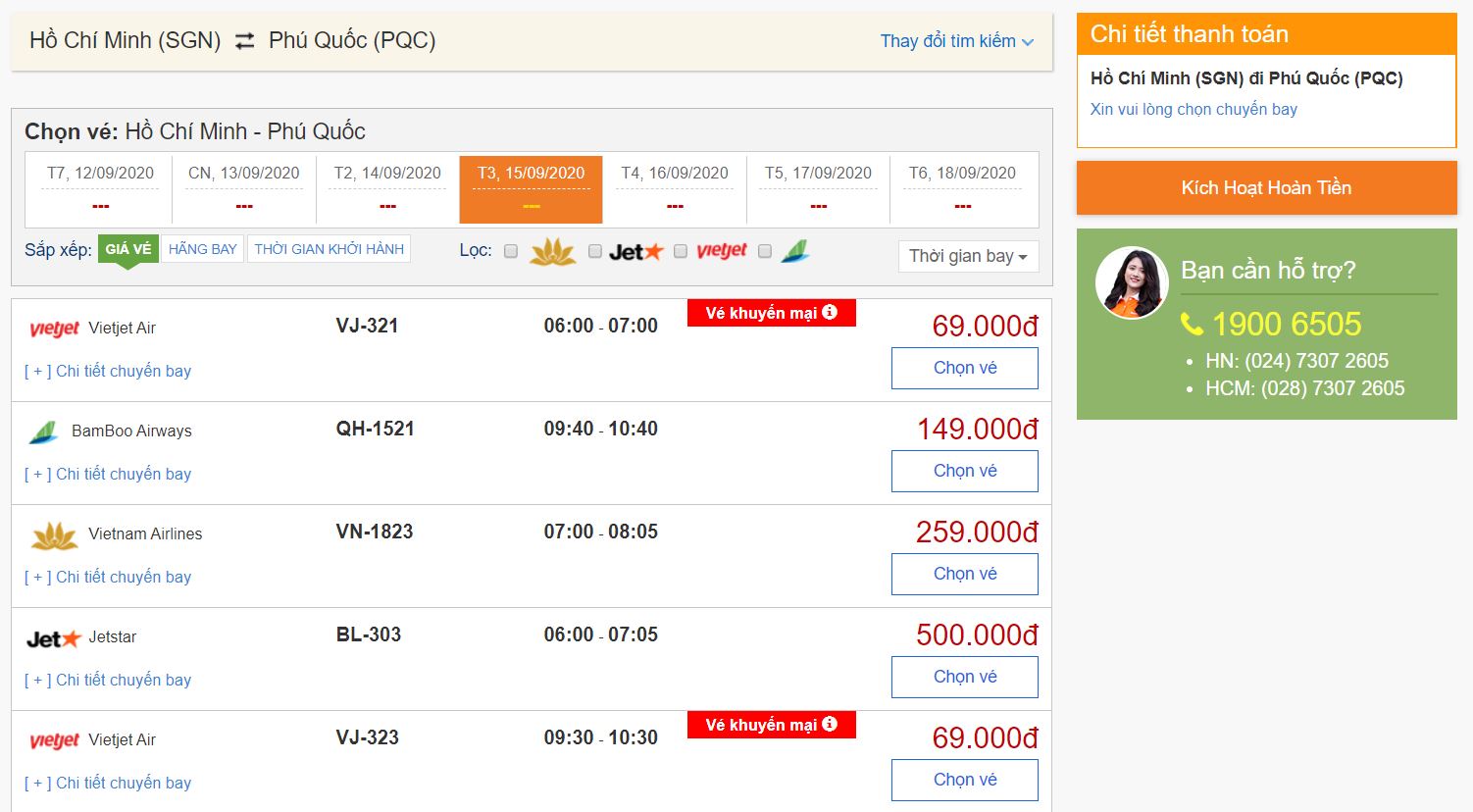Select date tab T2, 14/09/2020
The width and height of the screenshot is (1473, 812).
point(387,188)
